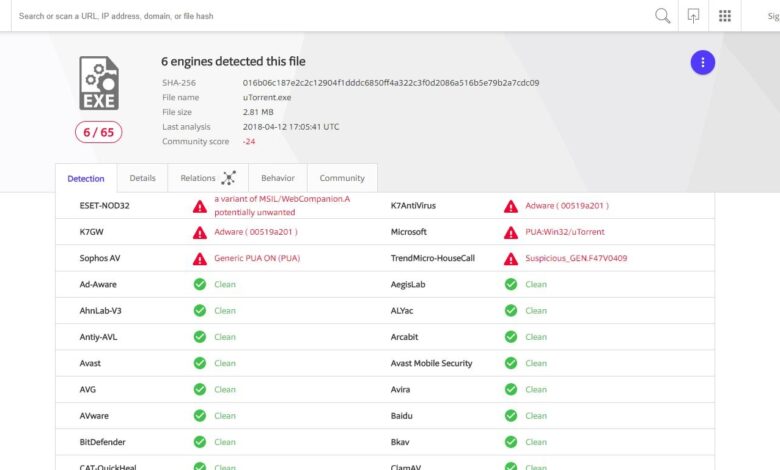The height and width of the screenshot is (470, 780).
Task: Open the apps grid menu
Action: click(x=725, y=16)
